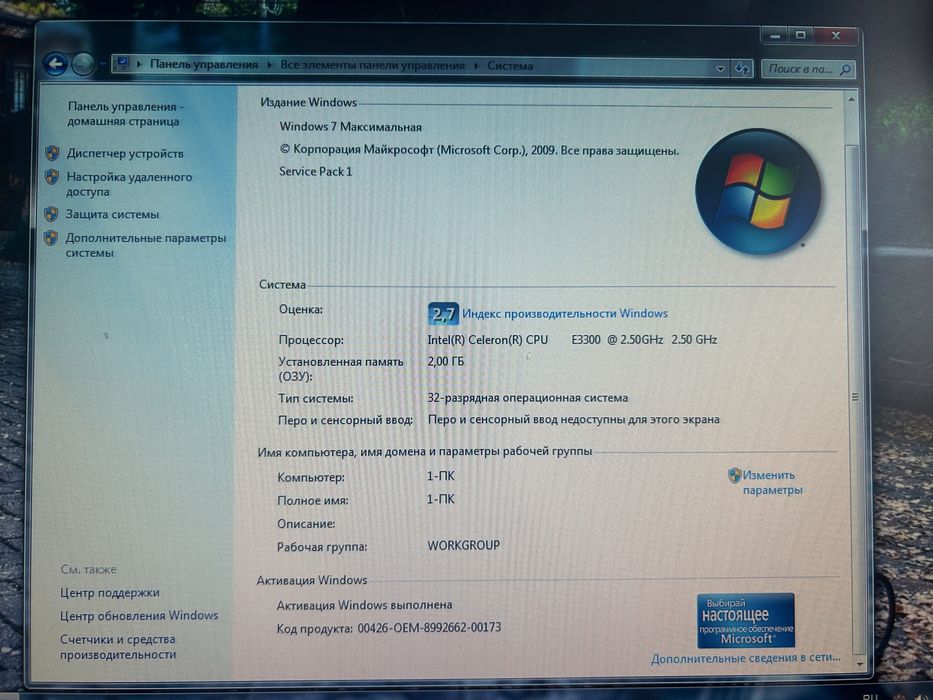Viewport: 933px width, 700px height.
Task: Open Индекс производительности Windows link
Action: (x=565, y=314)
